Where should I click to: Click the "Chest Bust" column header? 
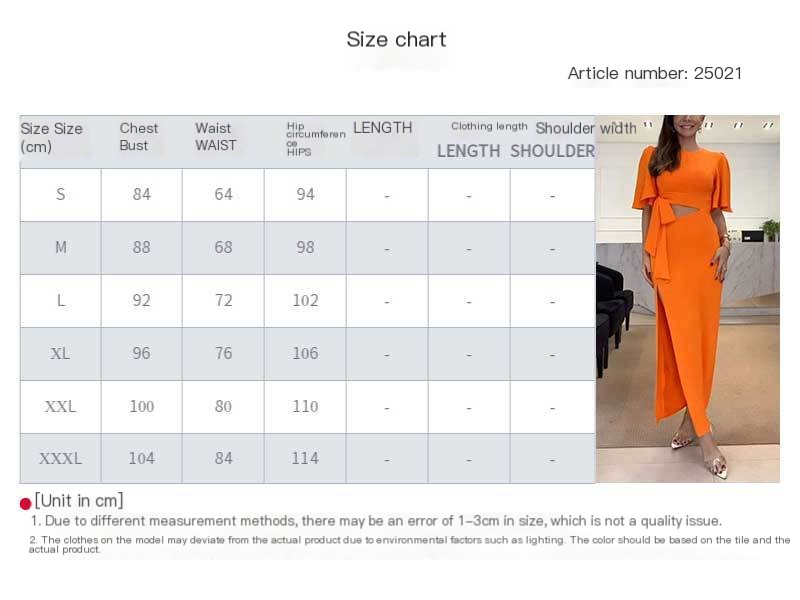pos(139,137)
